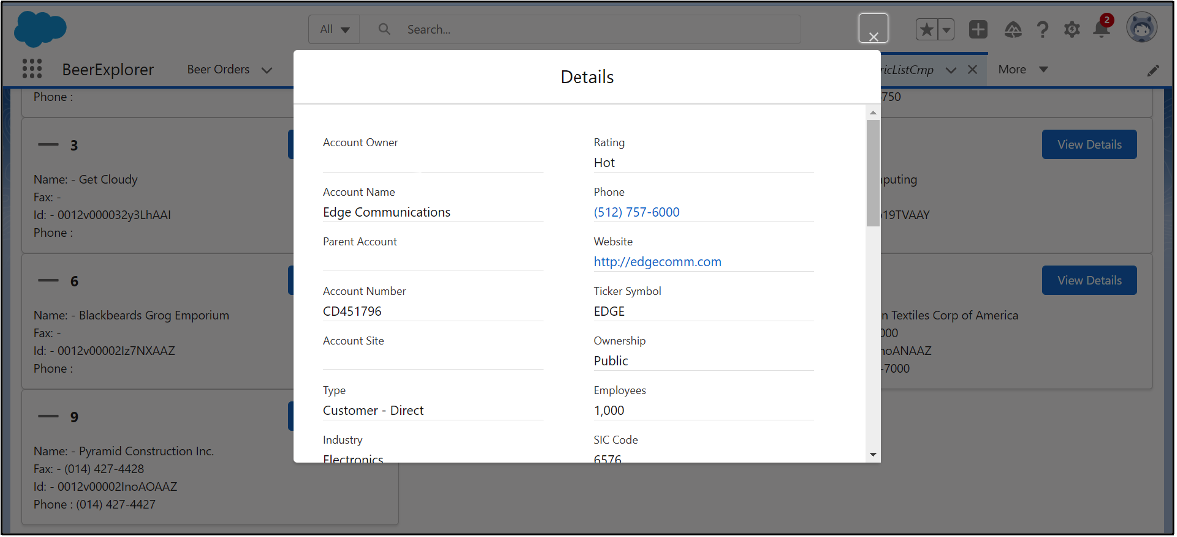Image resolution: width=1177 pixels, height=537 pixels.
Task: Click the pencil edit navigation icon
Action: point(1153,71)
